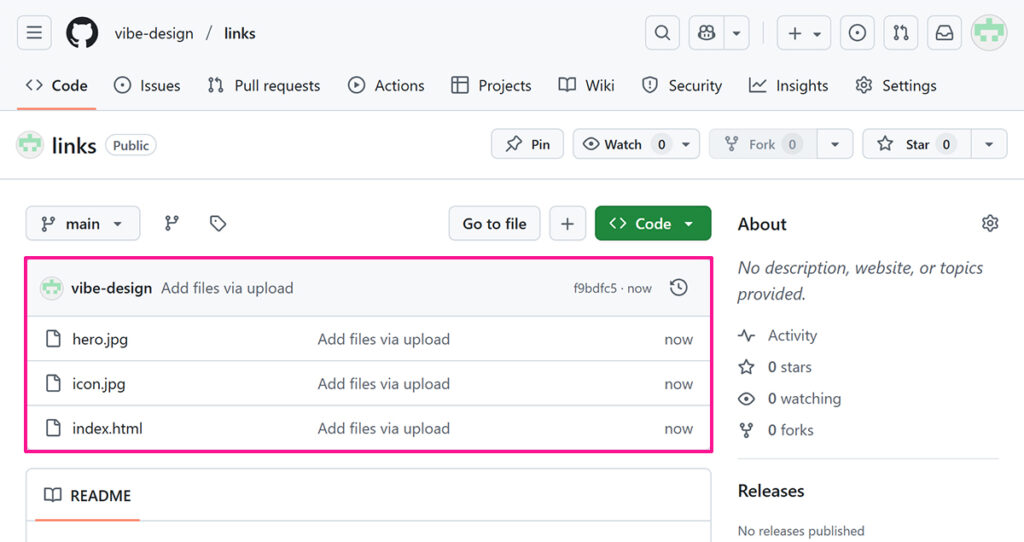Star the links repository
1024x542 pixels.
pos(915,144)
